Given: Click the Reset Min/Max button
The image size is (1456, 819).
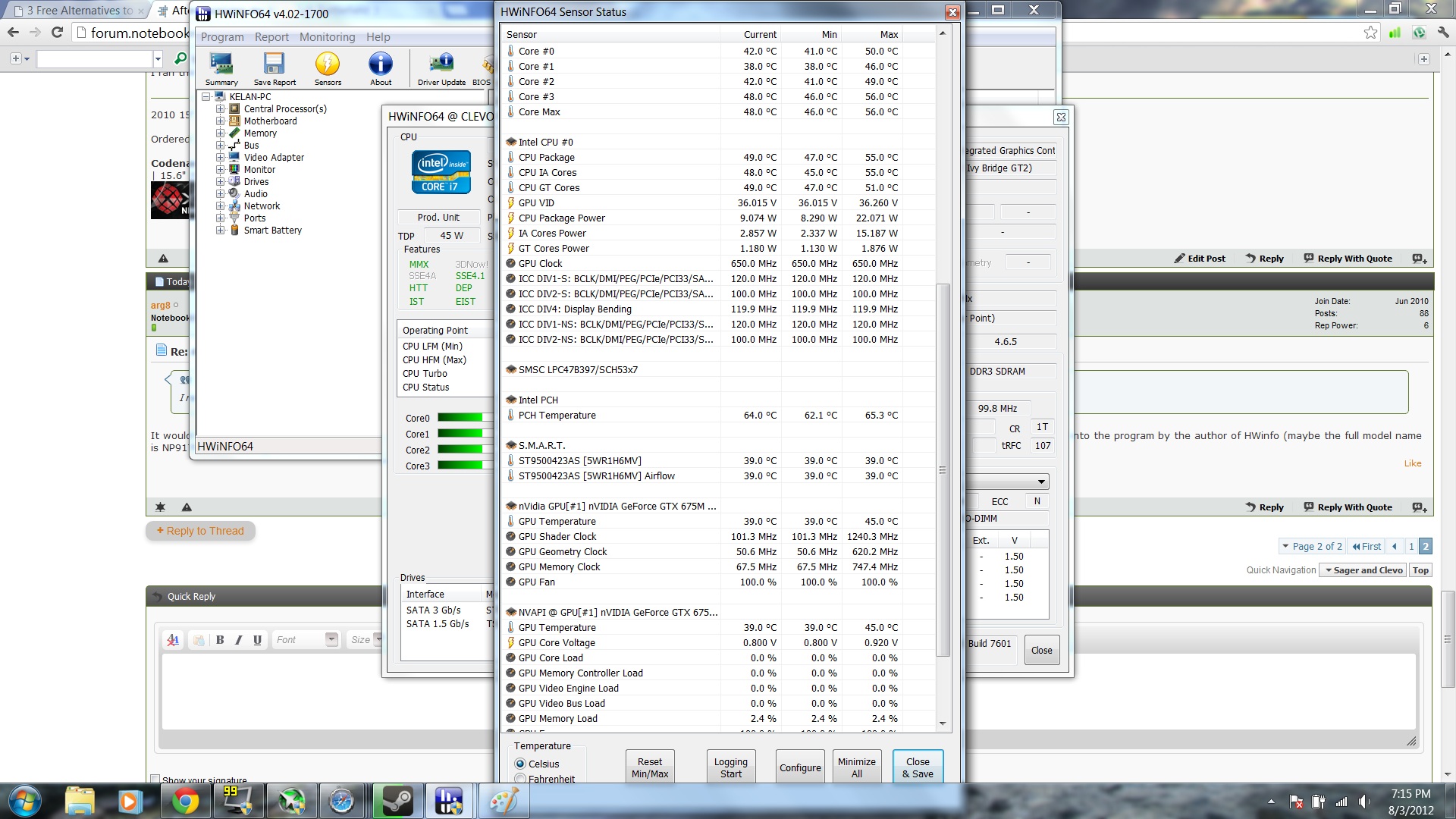Looking at the screenshot, I should tap(650, 767).
